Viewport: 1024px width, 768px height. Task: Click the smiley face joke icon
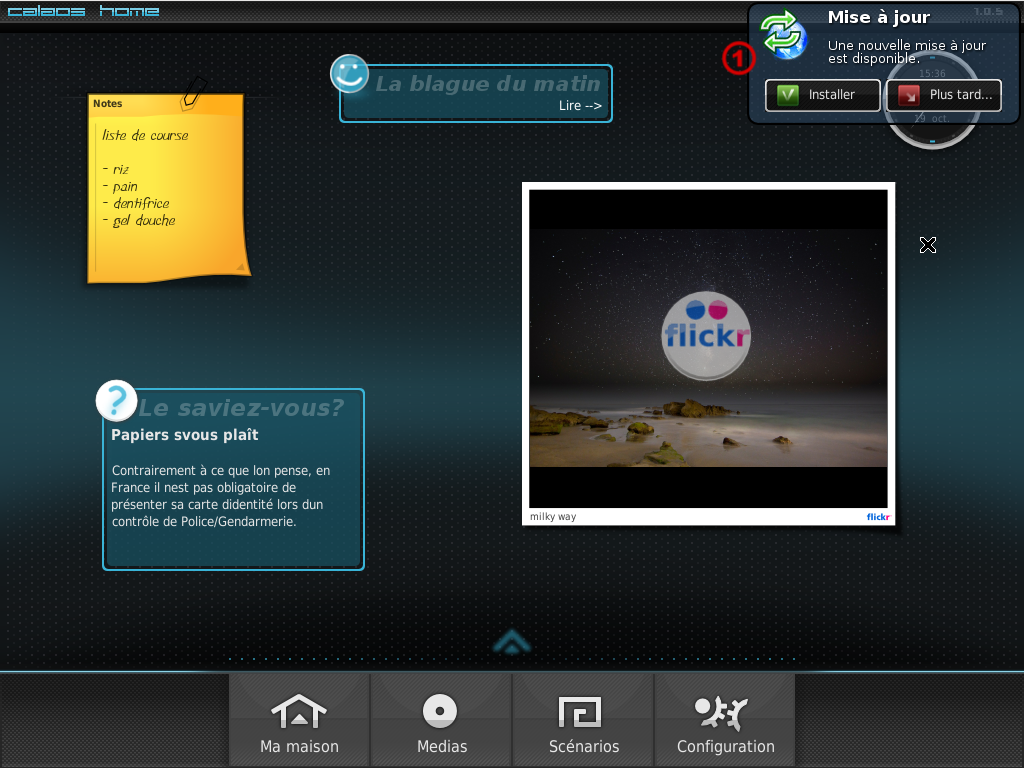349,73
